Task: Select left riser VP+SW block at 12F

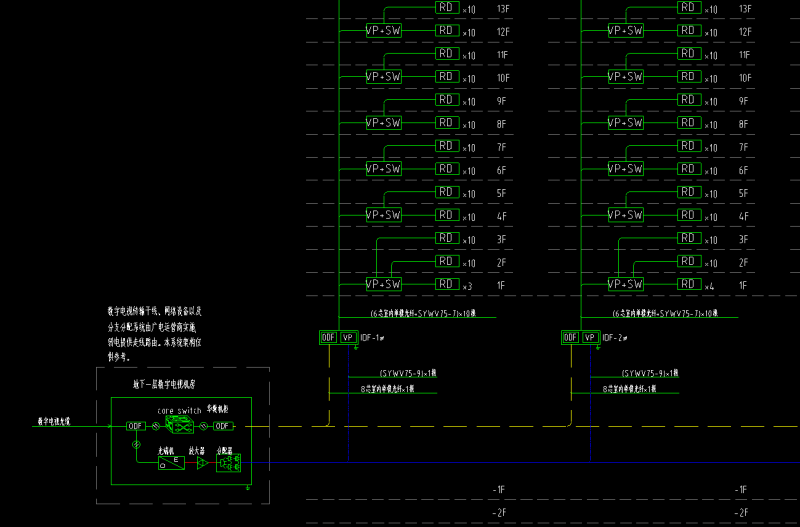Action: [383, 31]
